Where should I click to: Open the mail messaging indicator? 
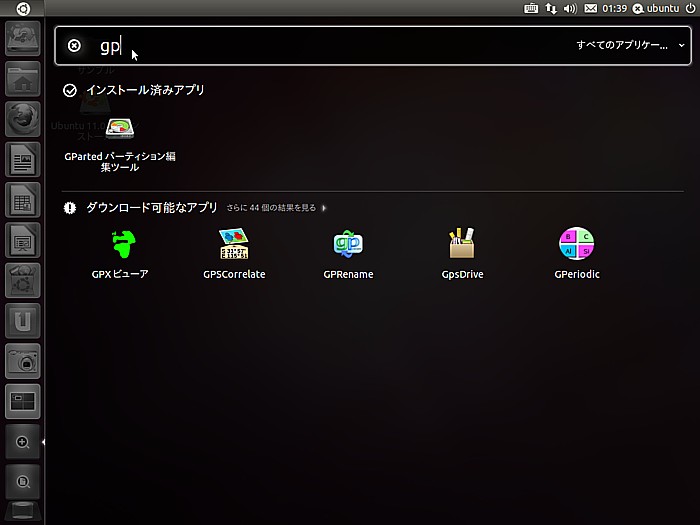click(x=591, y=8)
